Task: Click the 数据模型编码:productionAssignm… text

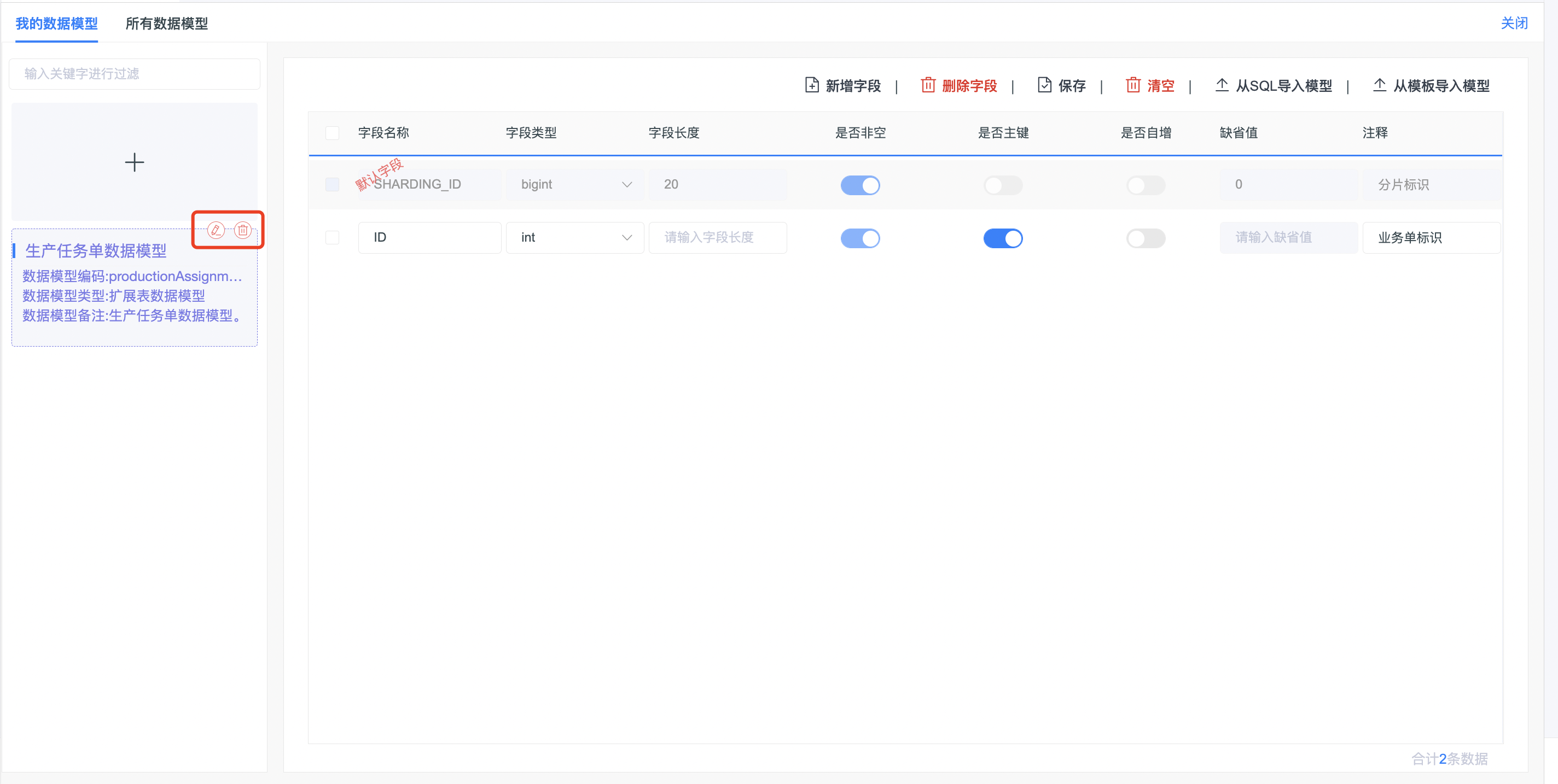Action: (x=132, y=276)
